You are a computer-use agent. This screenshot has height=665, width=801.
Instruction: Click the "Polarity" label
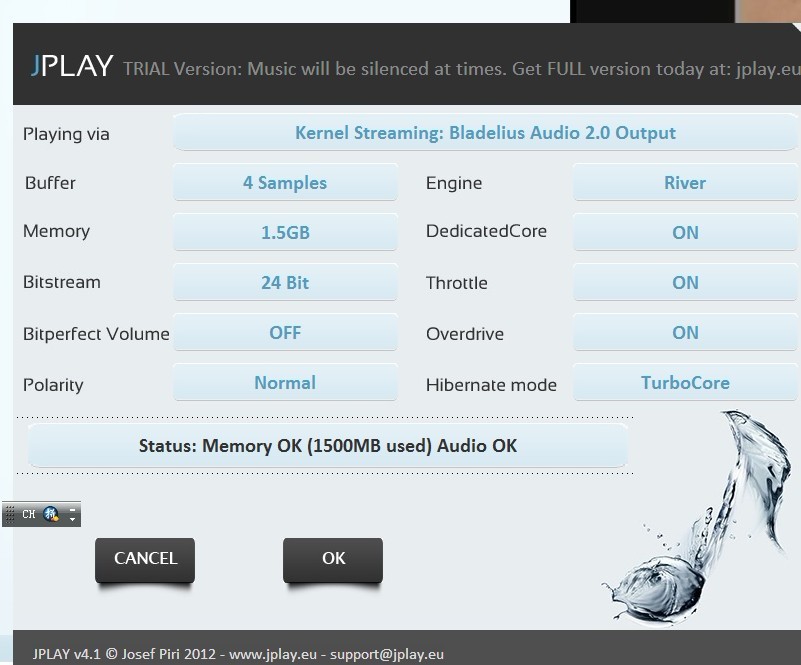pyautogui.click(x=53, y=385)
